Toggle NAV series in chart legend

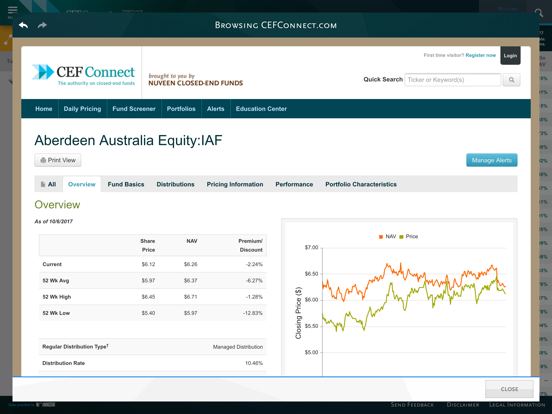click(387, 237)
